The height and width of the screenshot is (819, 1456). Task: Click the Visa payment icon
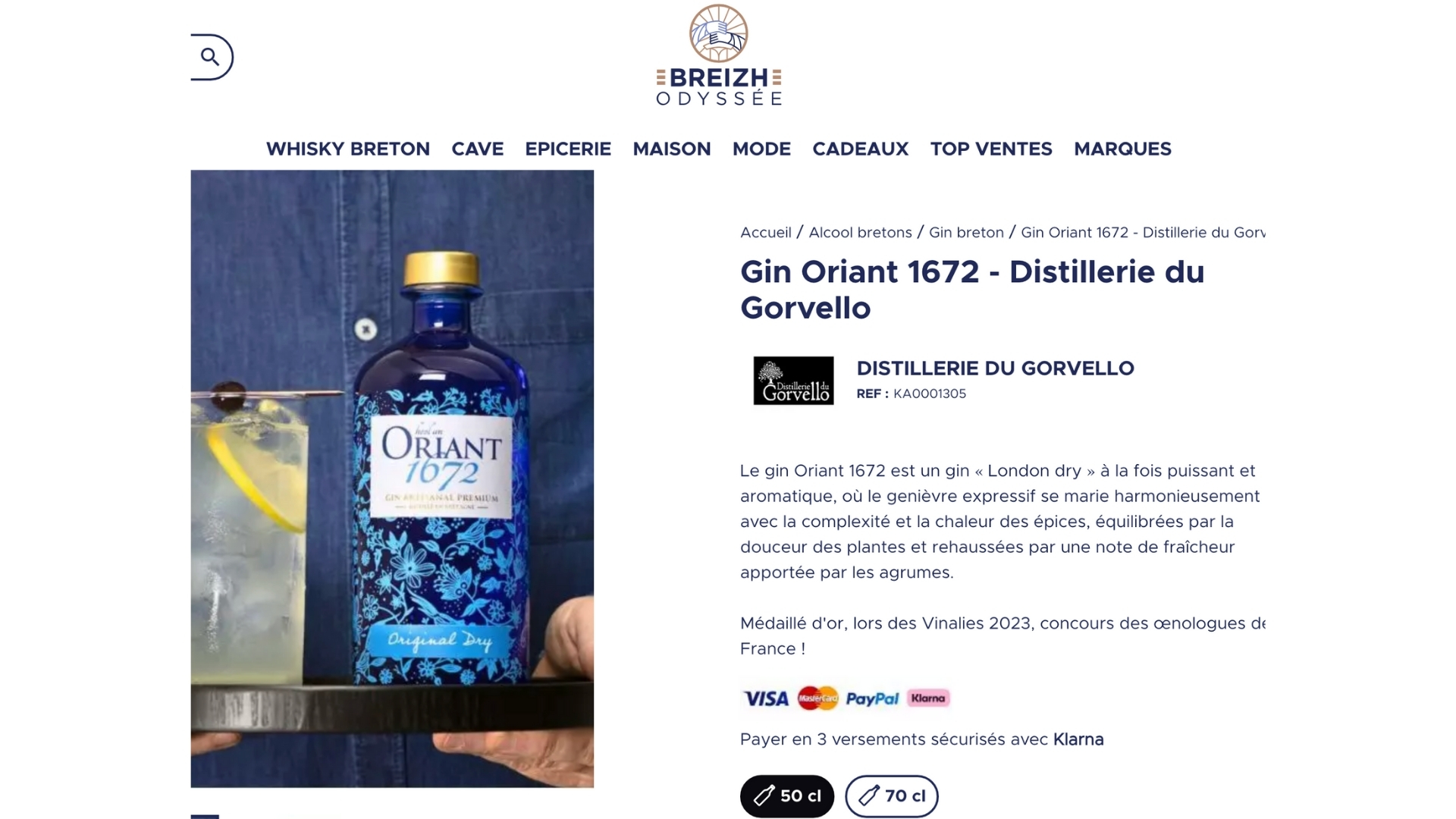pyautogui.click(x=766, y=698)
